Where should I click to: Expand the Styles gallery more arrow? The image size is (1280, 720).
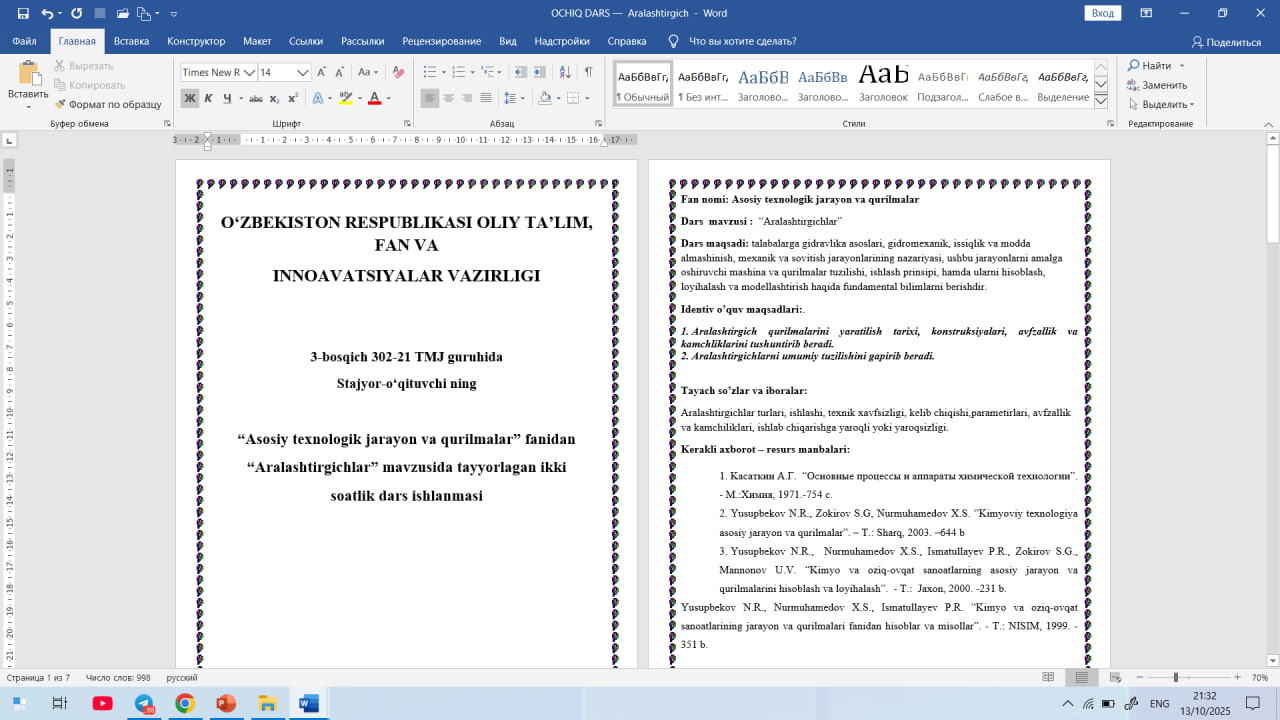1101,101
